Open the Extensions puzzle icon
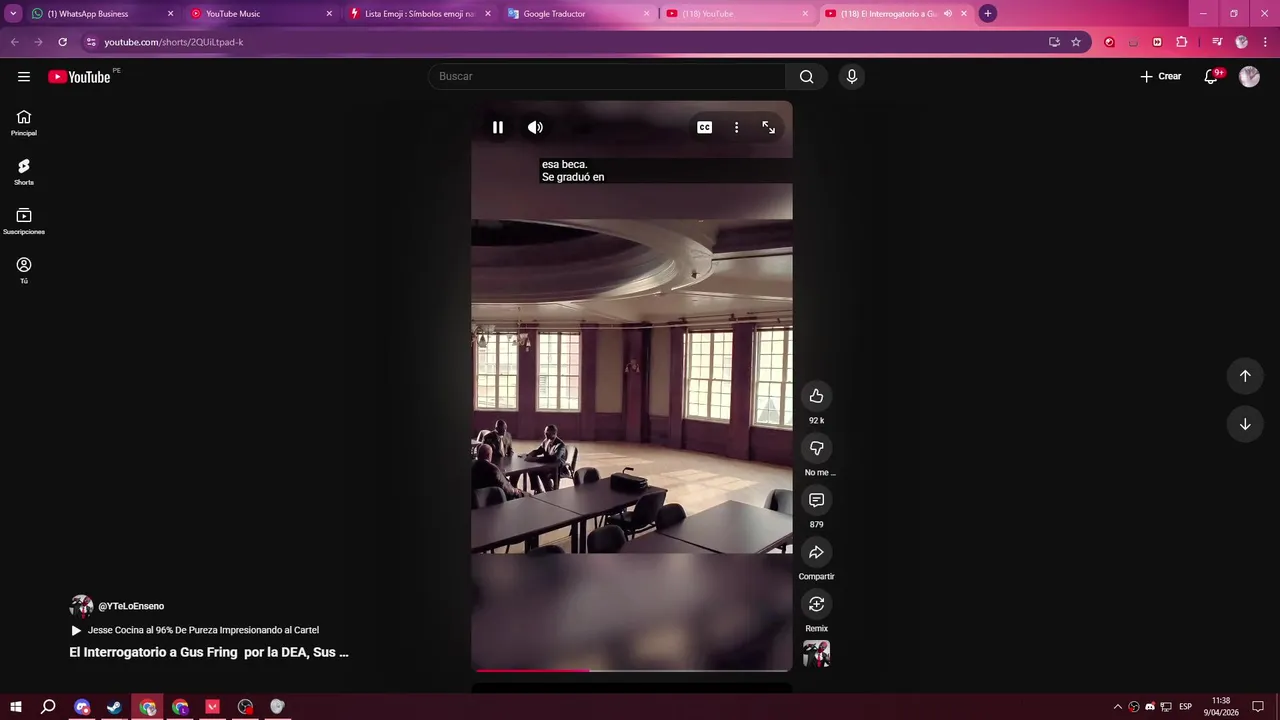1280x720 pixels. pyautogui.click(x=1182, y=42)
